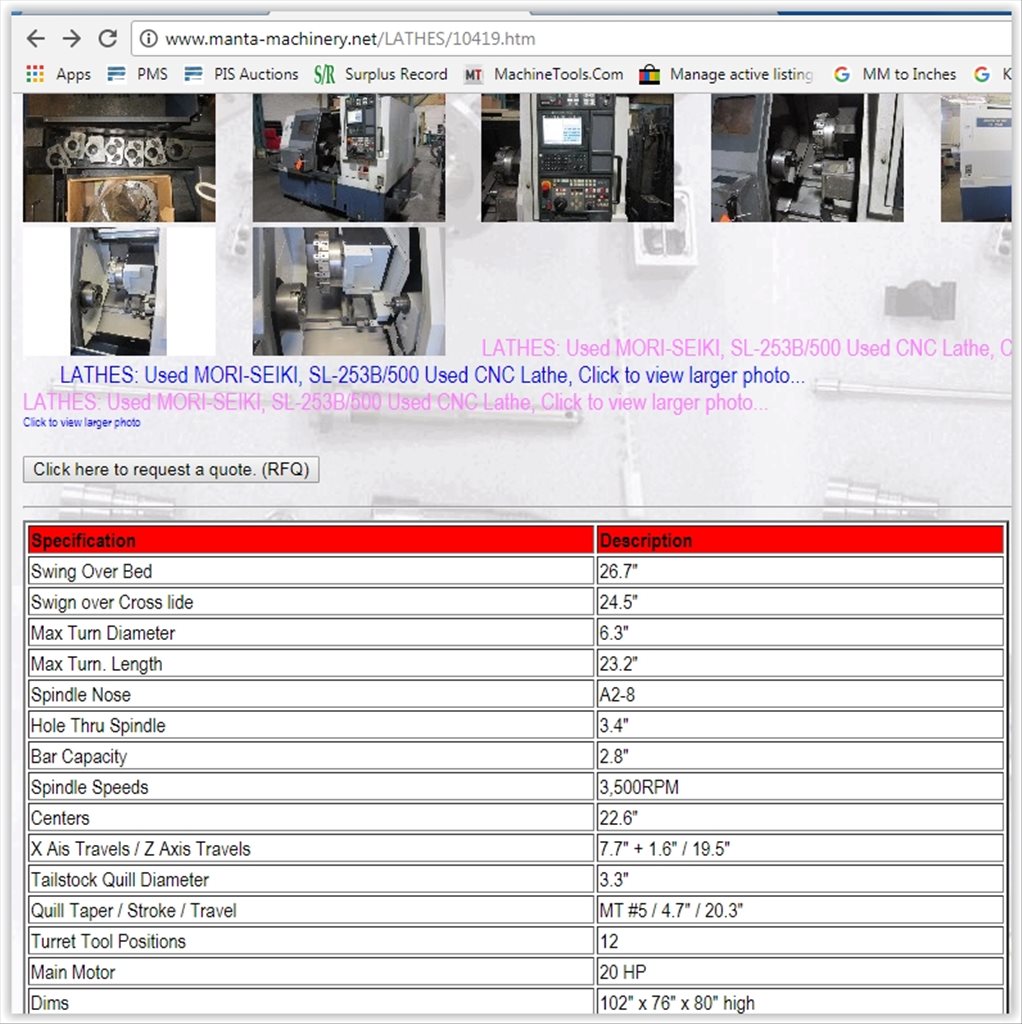Select the 'Spindle Speeds' cell
The height and width of the screenshot is (1024, 1022).
311,787
